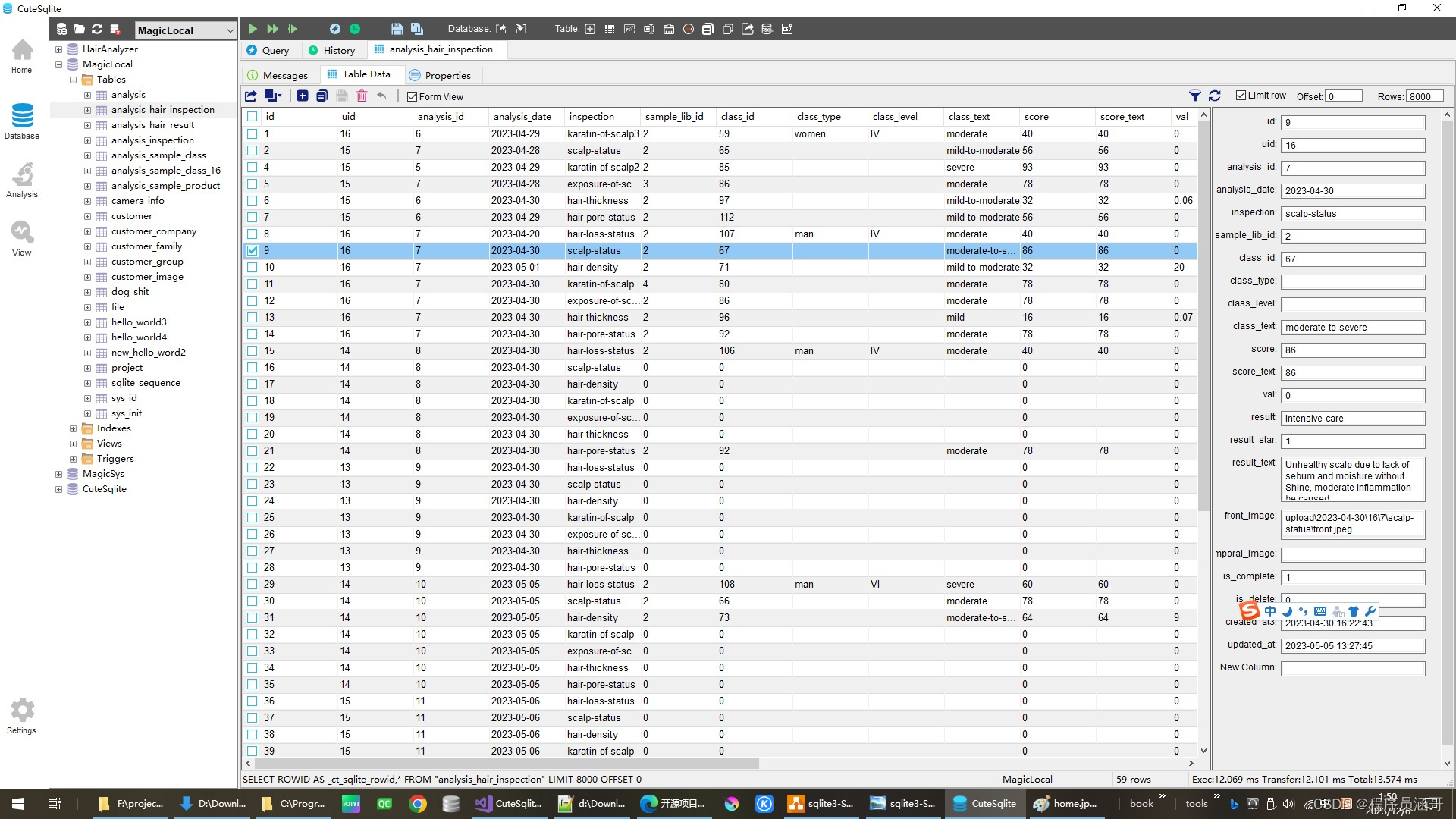Image resolution: width=1456 pixels, height=819 pixels.
Task: Open the copy rows dropdown arrow
Action: coord(280,96)
